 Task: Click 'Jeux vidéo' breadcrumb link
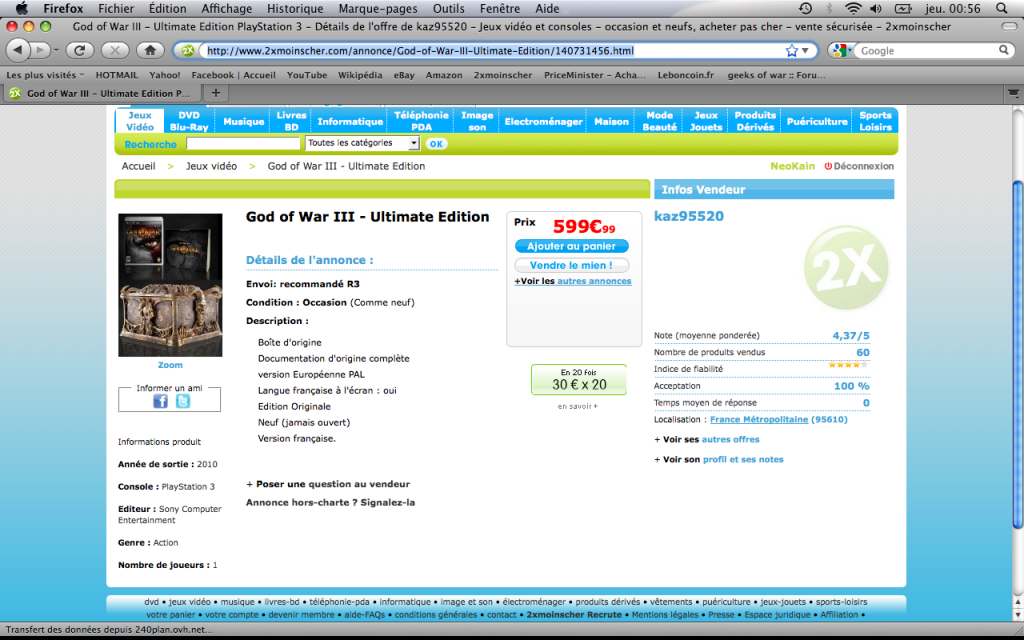212,166
